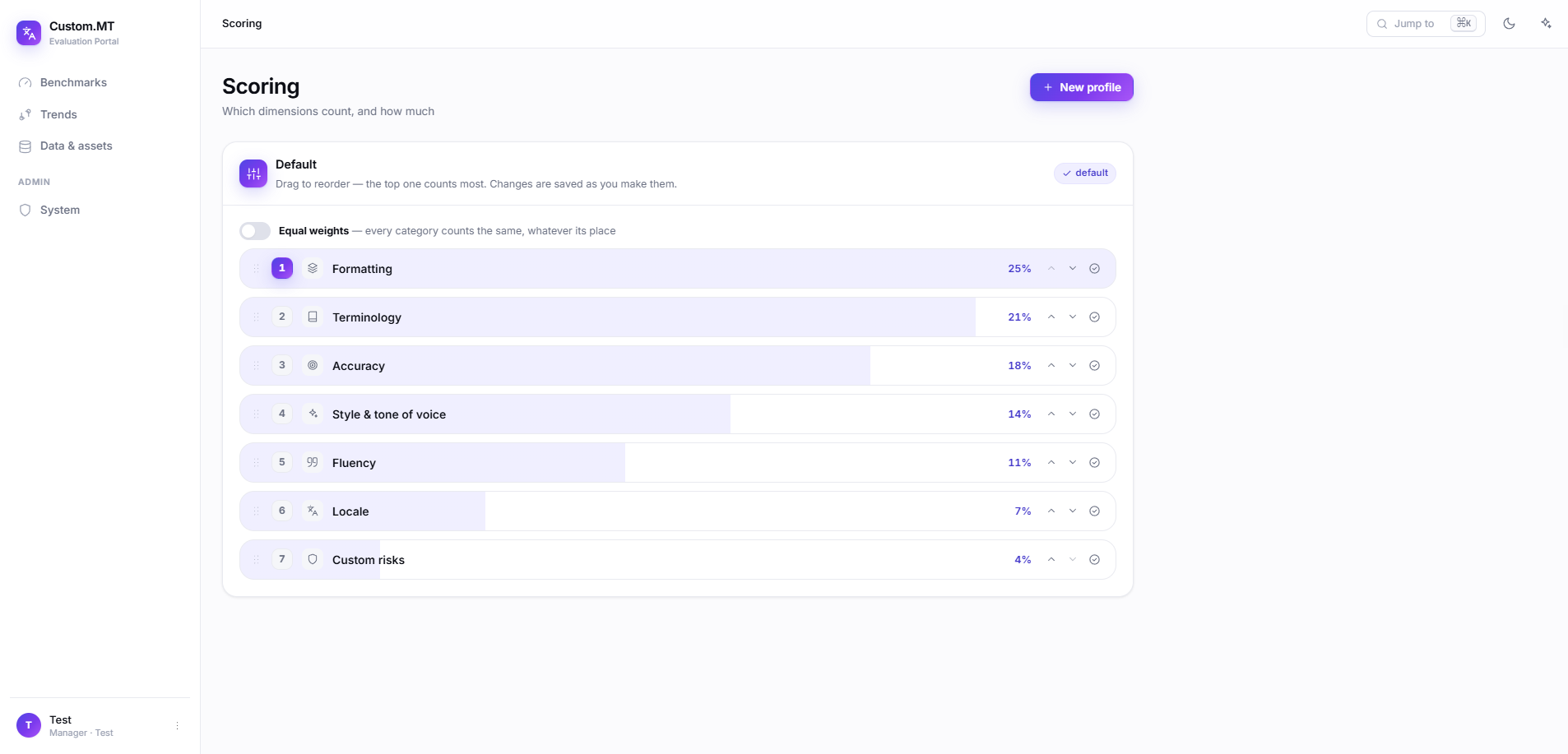Click the Terminology book icon
Viewport: 1568px width, 754px height.
tap(313, 317)
